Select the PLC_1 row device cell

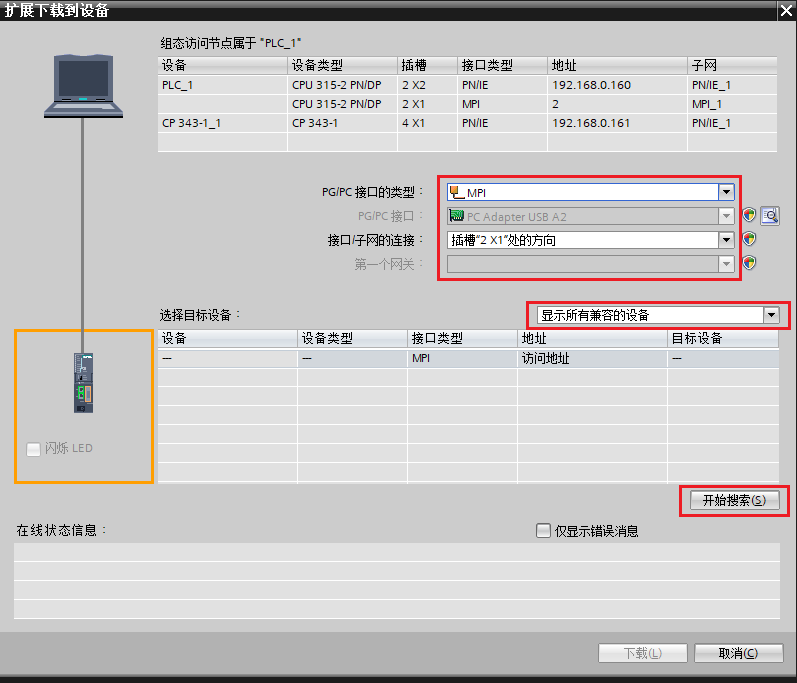(x=223, y=85)
